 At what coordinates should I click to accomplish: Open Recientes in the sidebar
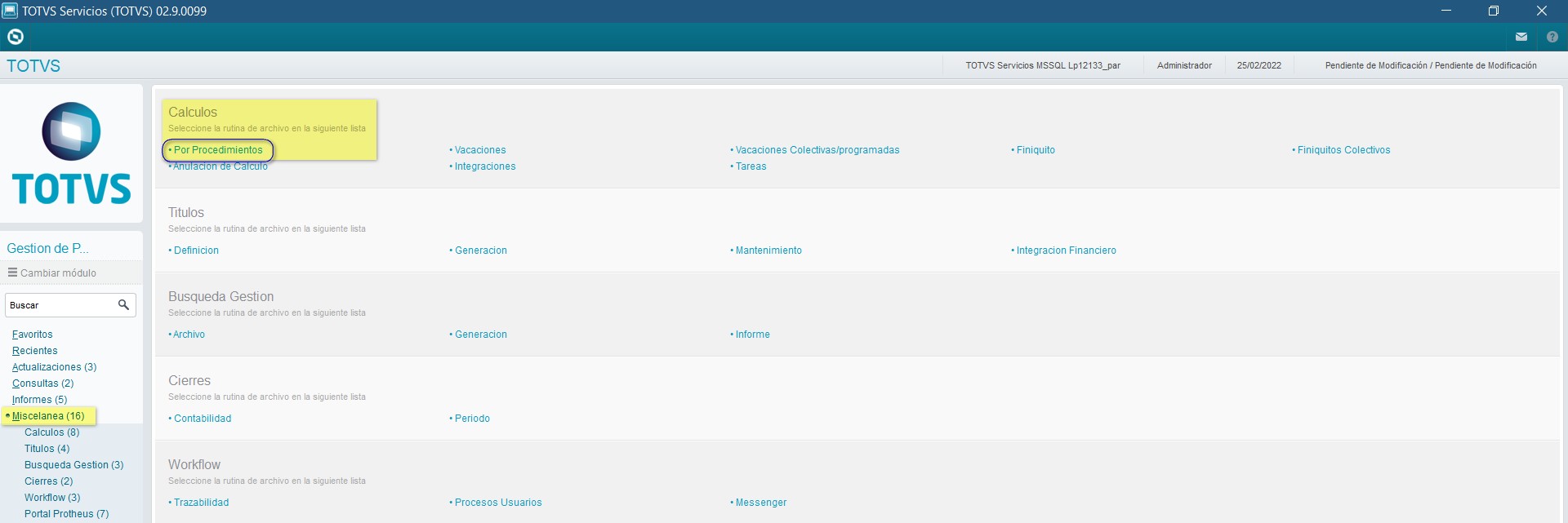(x=35, y=351)
